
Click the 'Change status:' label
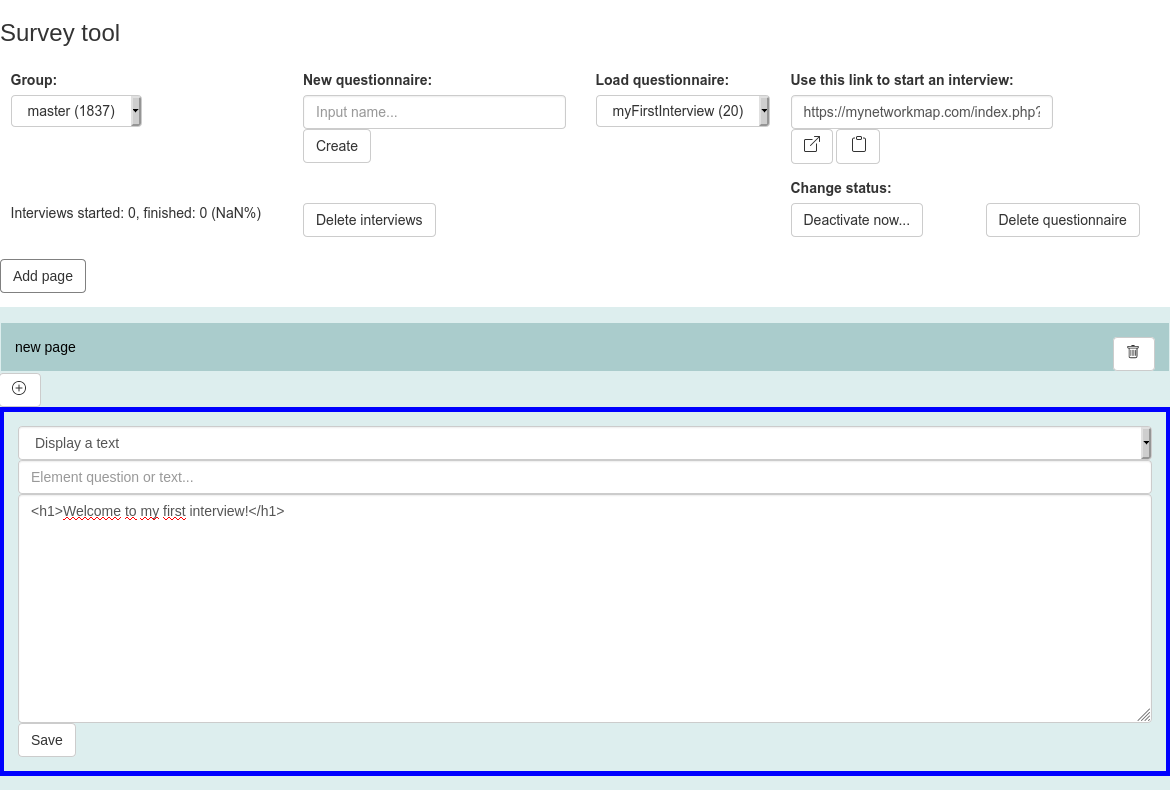tap(841, 188)
